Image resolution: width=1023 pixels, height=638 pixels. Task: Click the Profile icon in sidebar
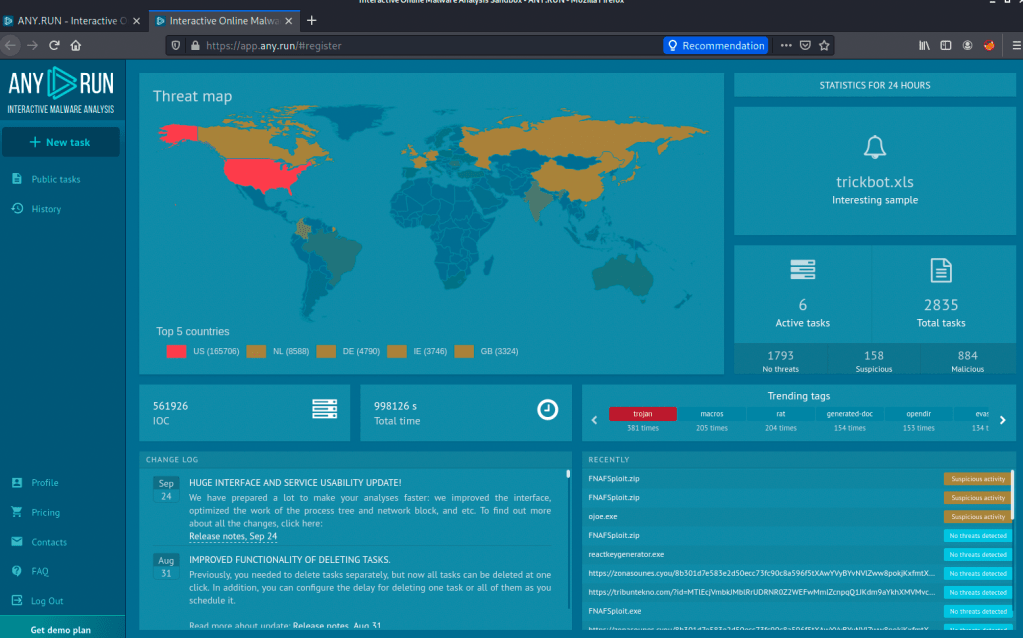pos(17,483)
